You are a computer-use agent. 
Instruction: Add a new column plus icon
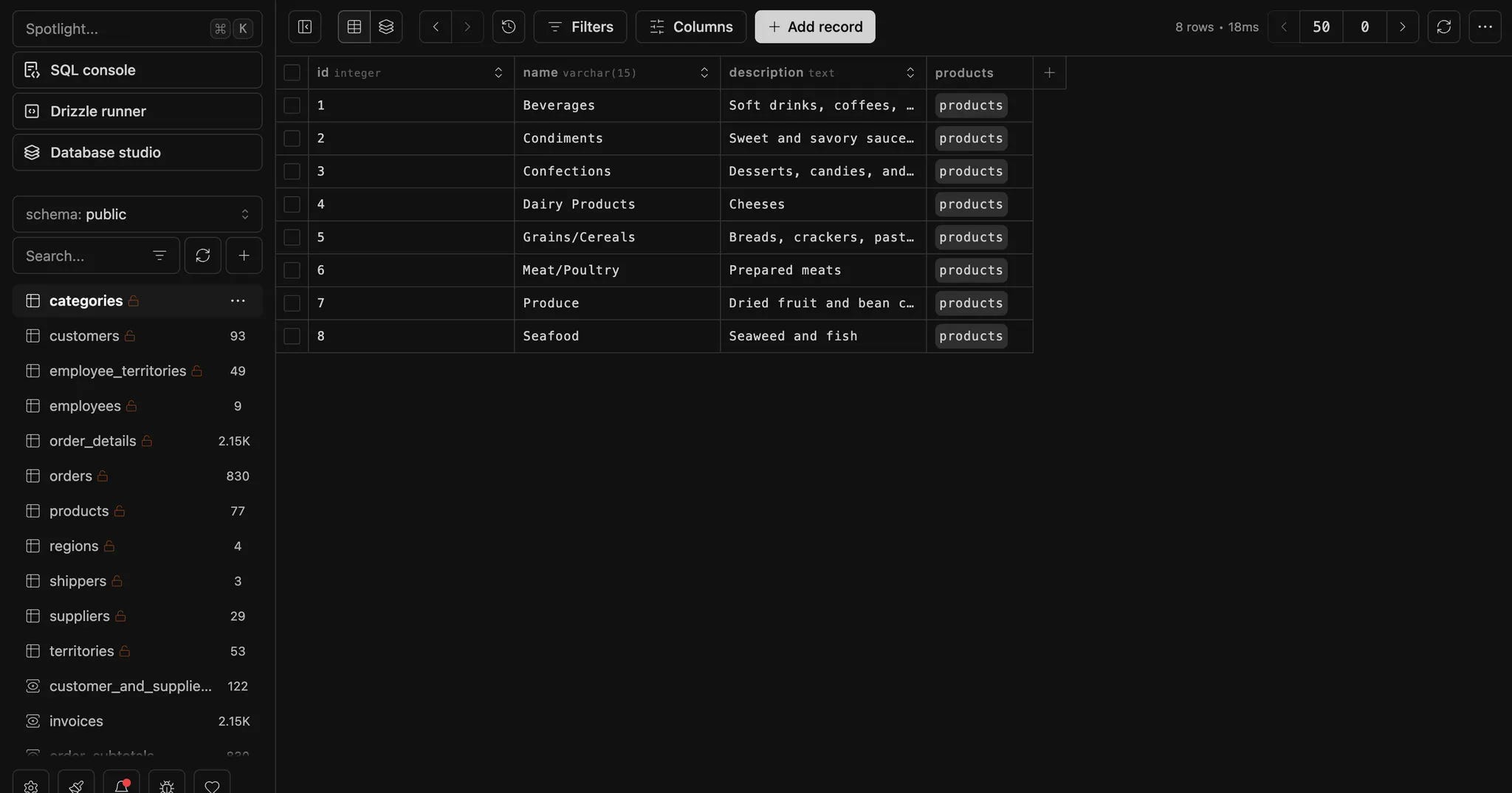point(1050,72)
